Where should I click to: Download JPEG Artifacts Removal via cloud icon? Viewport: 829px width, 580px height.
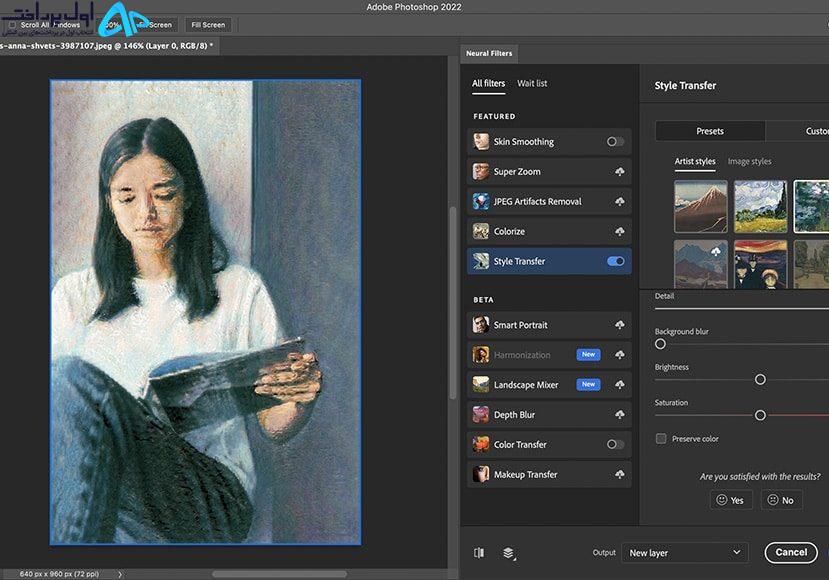(620, 201)
